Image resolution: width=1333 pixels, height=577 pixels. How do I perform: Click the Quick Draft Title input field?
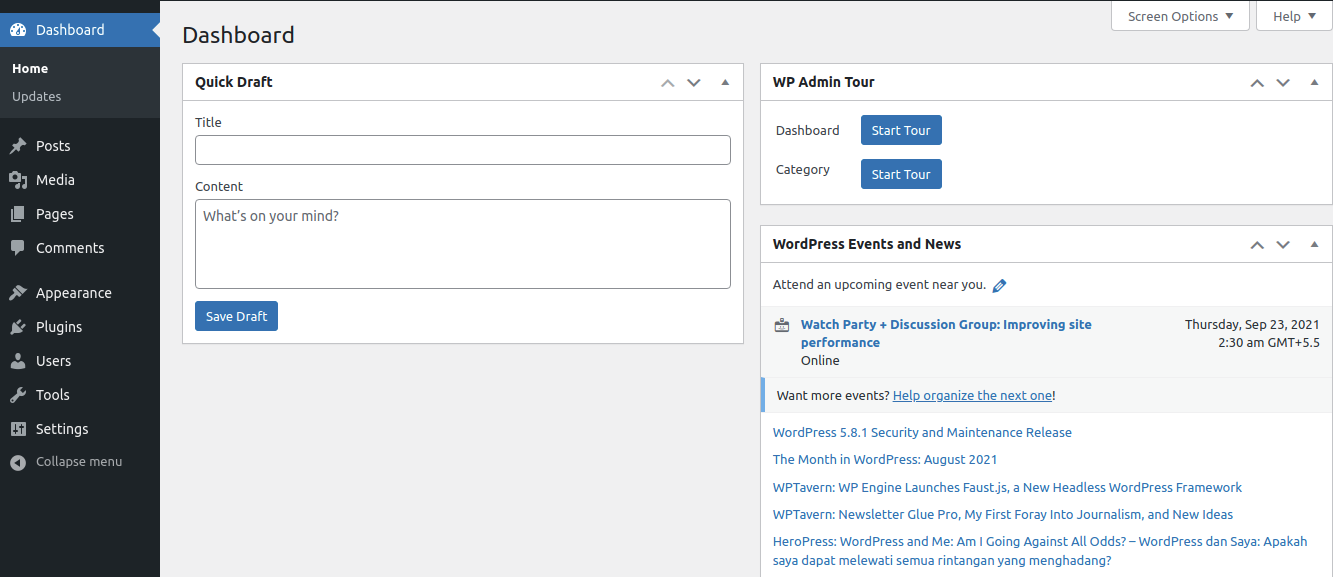point(463,150)
